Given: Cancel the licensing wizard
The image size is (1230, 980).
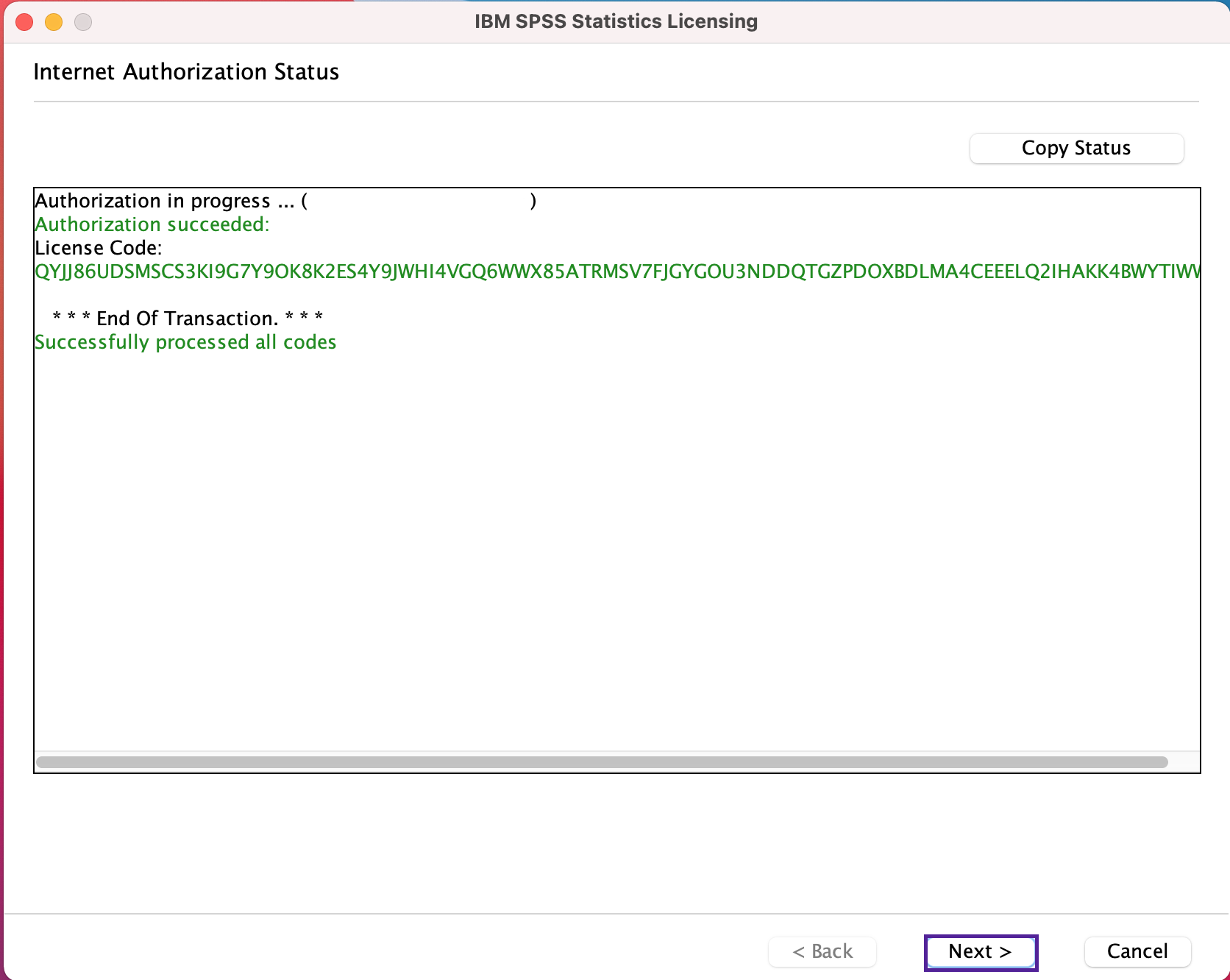Looking at the screenshot, I should (1137, 951).
